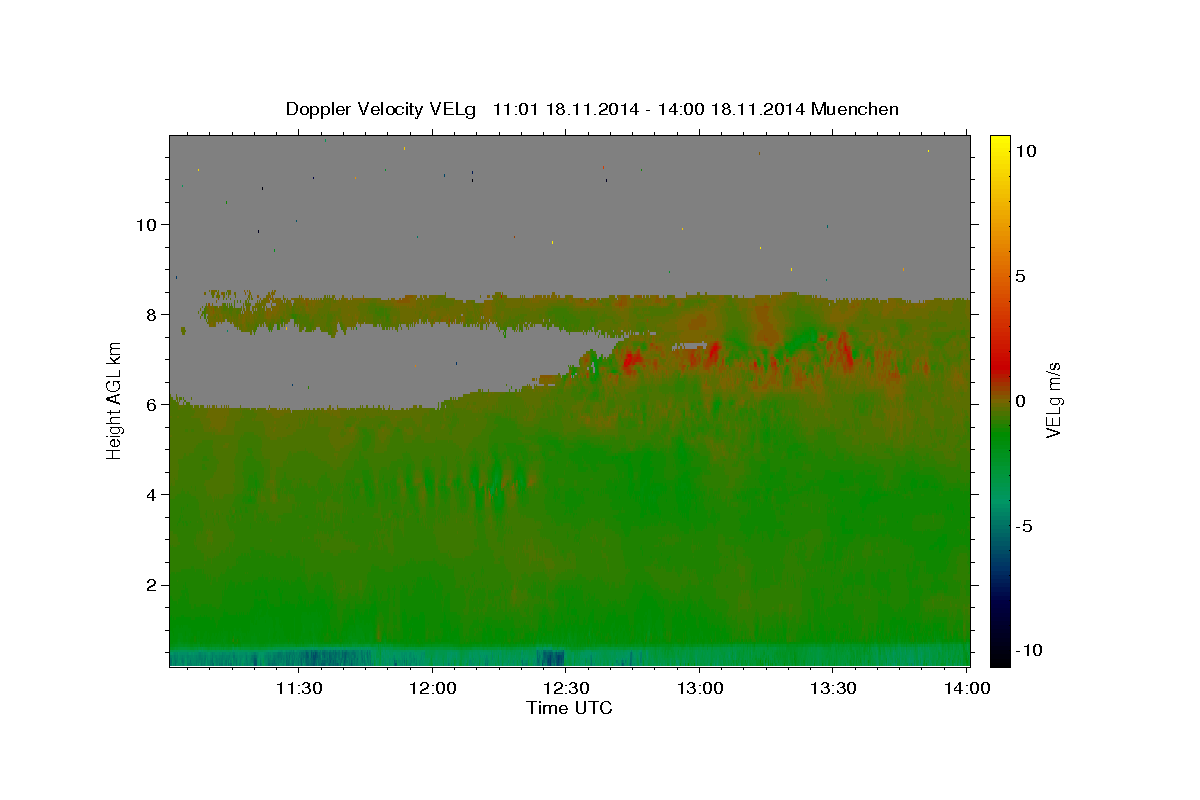Click the 'Muenchen' location in the title
The width and height of the screenshot is (1200, 800).
pyautogui.click(x=855, y=109)
